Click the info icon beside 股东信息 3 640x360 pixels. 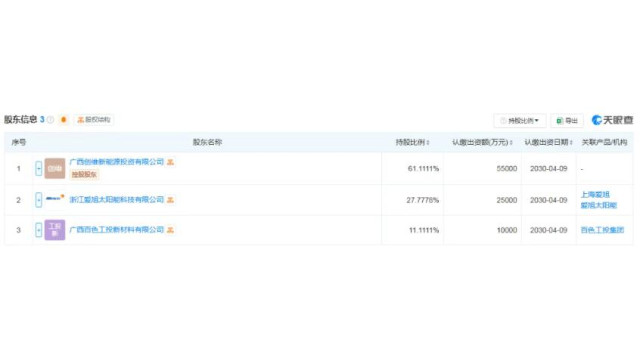pyautogui.click(x=50, y=120)
